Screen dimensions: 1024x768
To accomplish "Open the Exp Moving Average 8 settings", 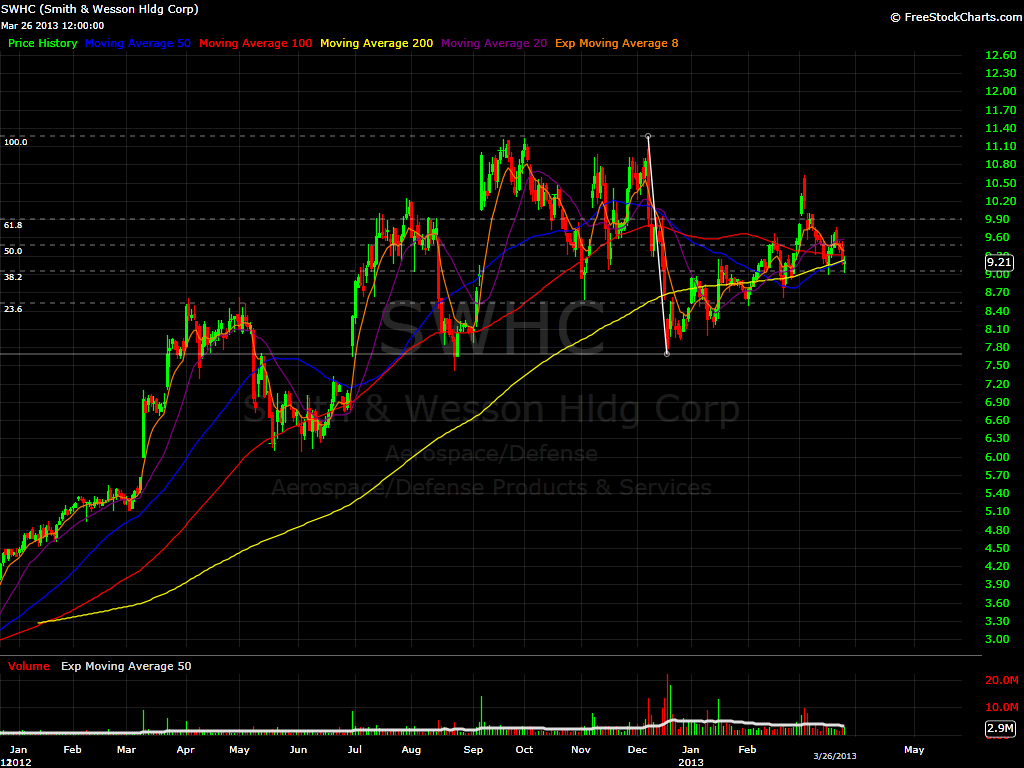I will coord(616,43).
